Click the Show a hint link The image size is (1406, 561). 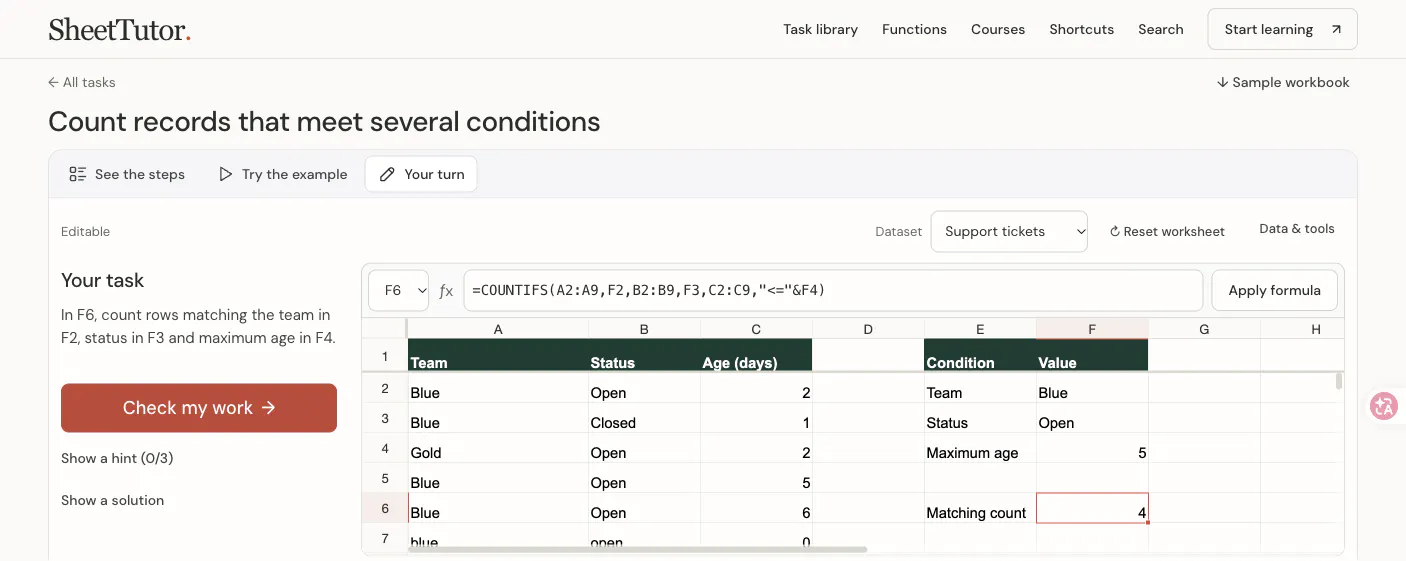(117, 458)
